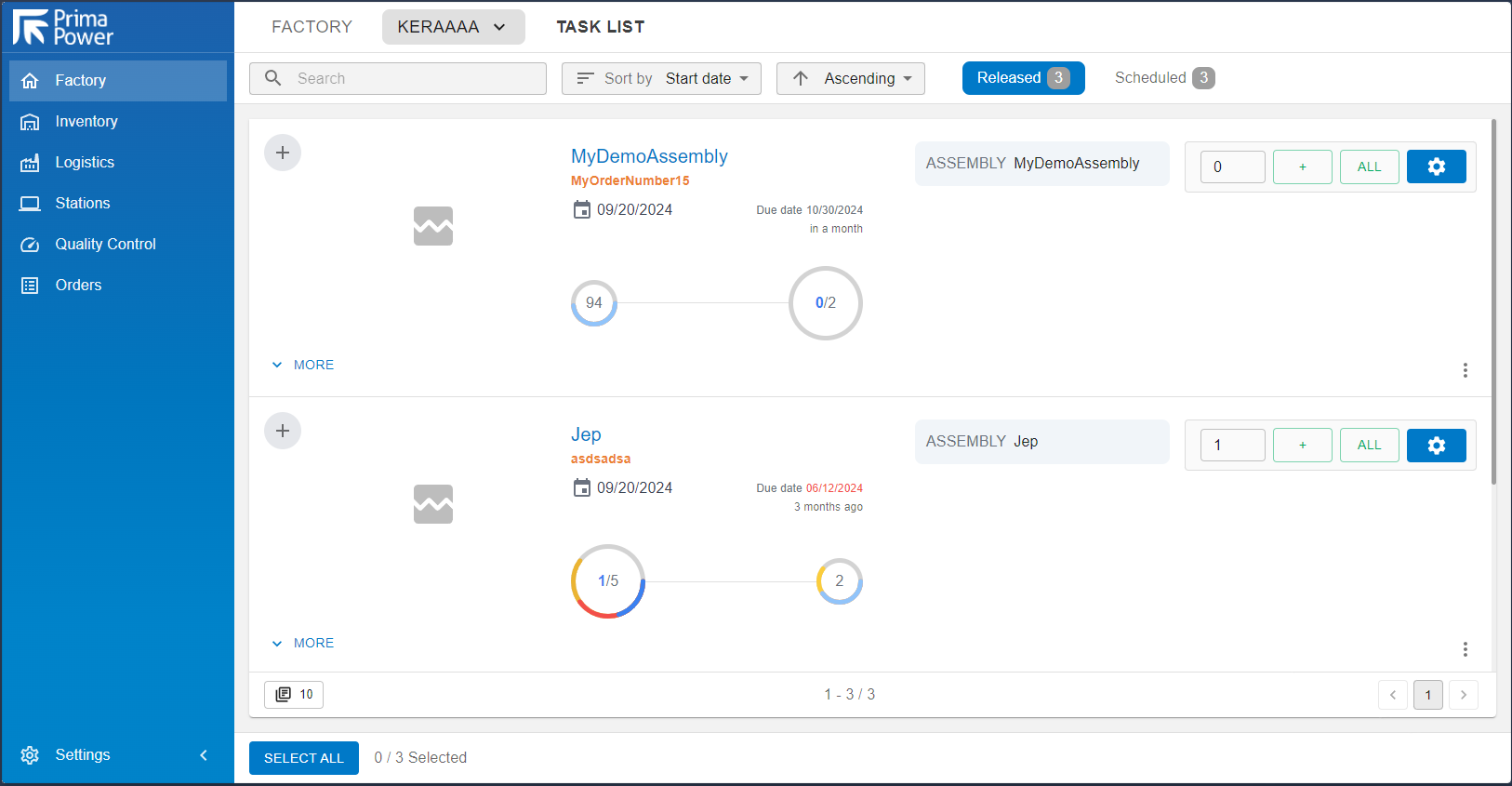Click the plus circle on Jep card
Screen dimensions: 1512x786
point(283,431)
